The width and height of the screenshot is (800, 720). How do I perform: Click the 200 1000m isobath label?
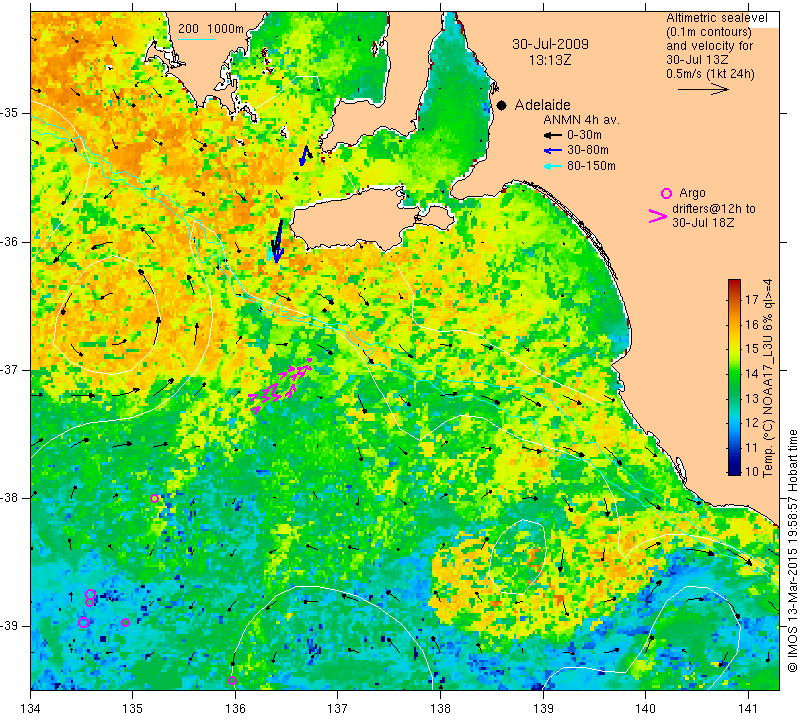(x=211, y=29)
